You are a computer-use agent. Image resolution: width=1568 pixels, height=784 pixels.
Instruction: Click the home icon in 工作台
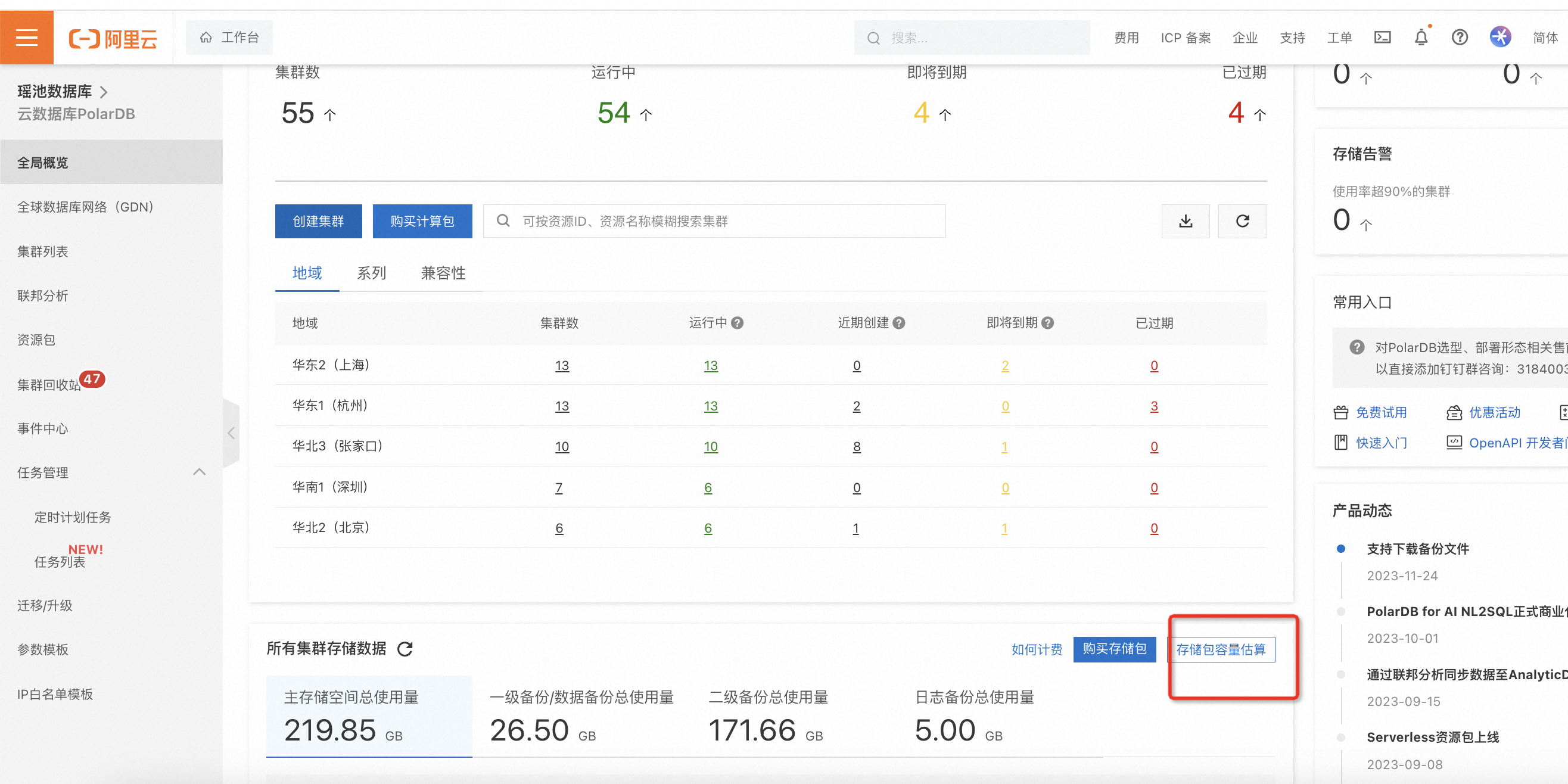point(206,38)
